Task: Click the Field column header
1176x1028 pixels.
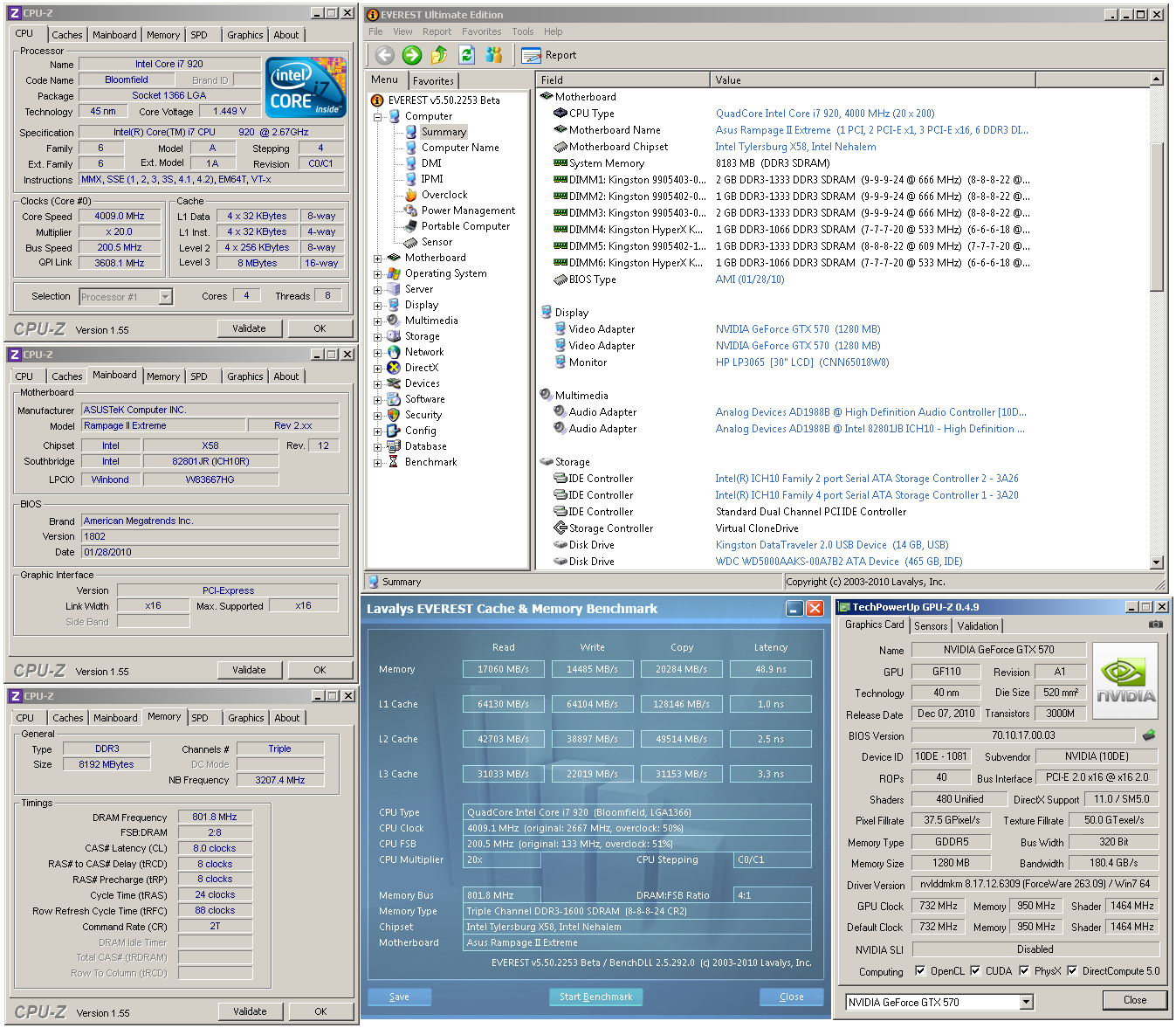Action: [623, 79]
